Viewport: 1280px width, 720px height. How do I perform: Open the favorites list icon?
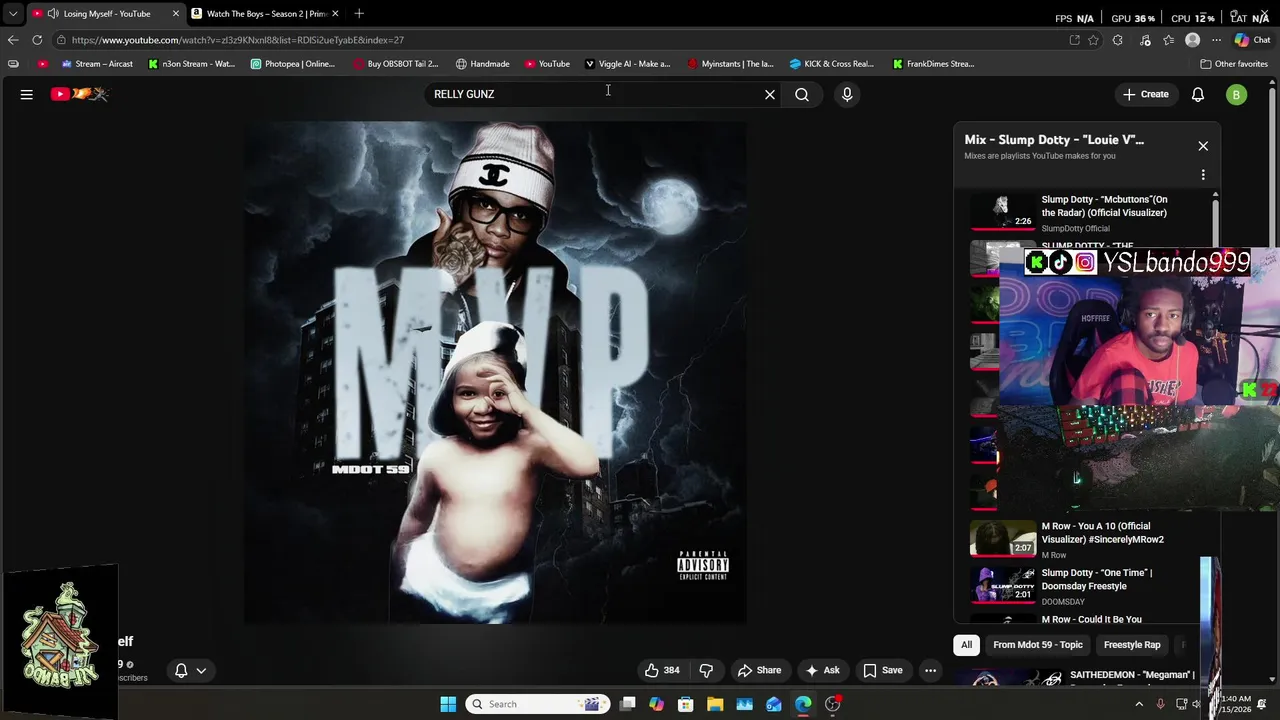click(x=1168, y=40)
